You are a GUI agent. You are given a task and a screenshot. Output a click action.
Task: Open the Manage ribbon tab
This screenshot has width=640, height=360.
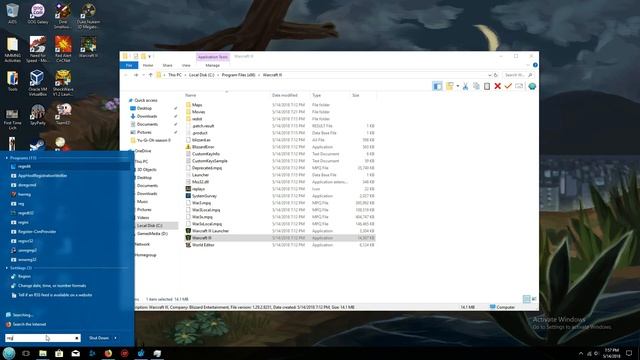213,65
